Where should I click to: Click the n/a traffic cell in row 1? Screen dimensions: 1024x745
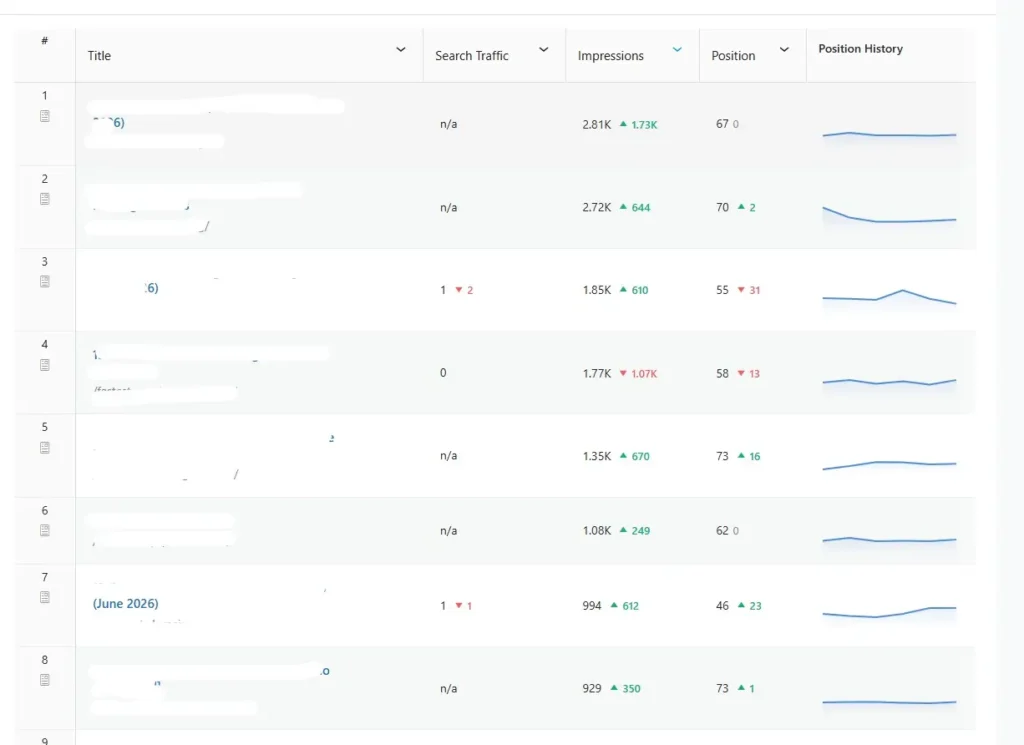pos(448,124)
